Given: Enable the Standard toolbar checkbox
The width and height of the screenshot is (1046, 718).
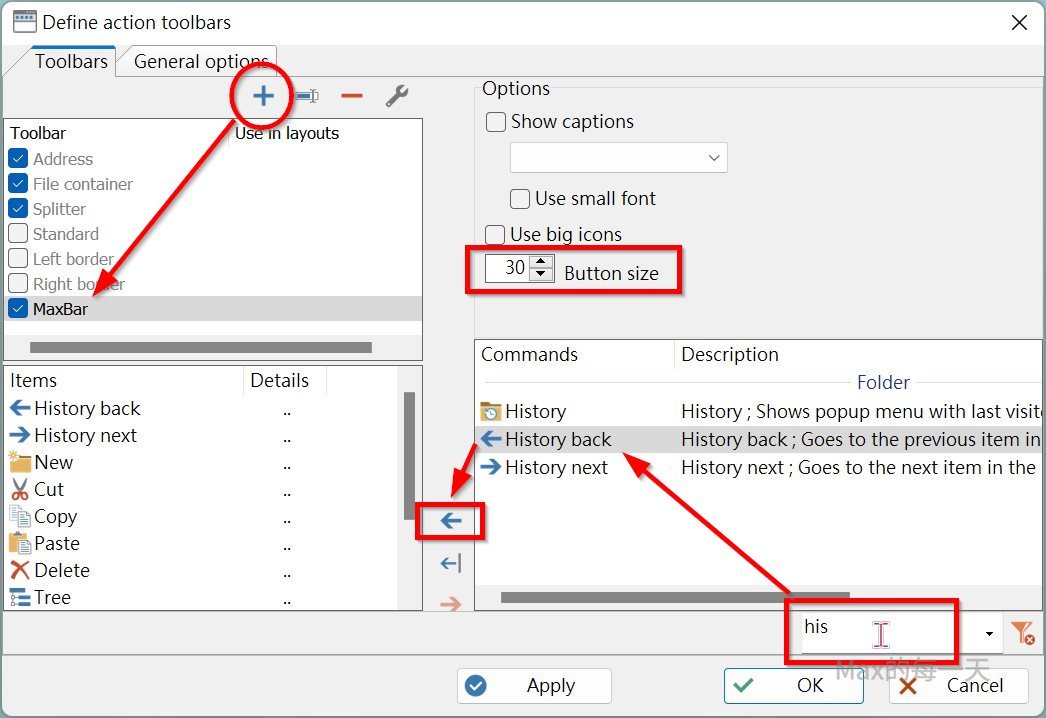Looking at the screenshot, I should (17, 233).
